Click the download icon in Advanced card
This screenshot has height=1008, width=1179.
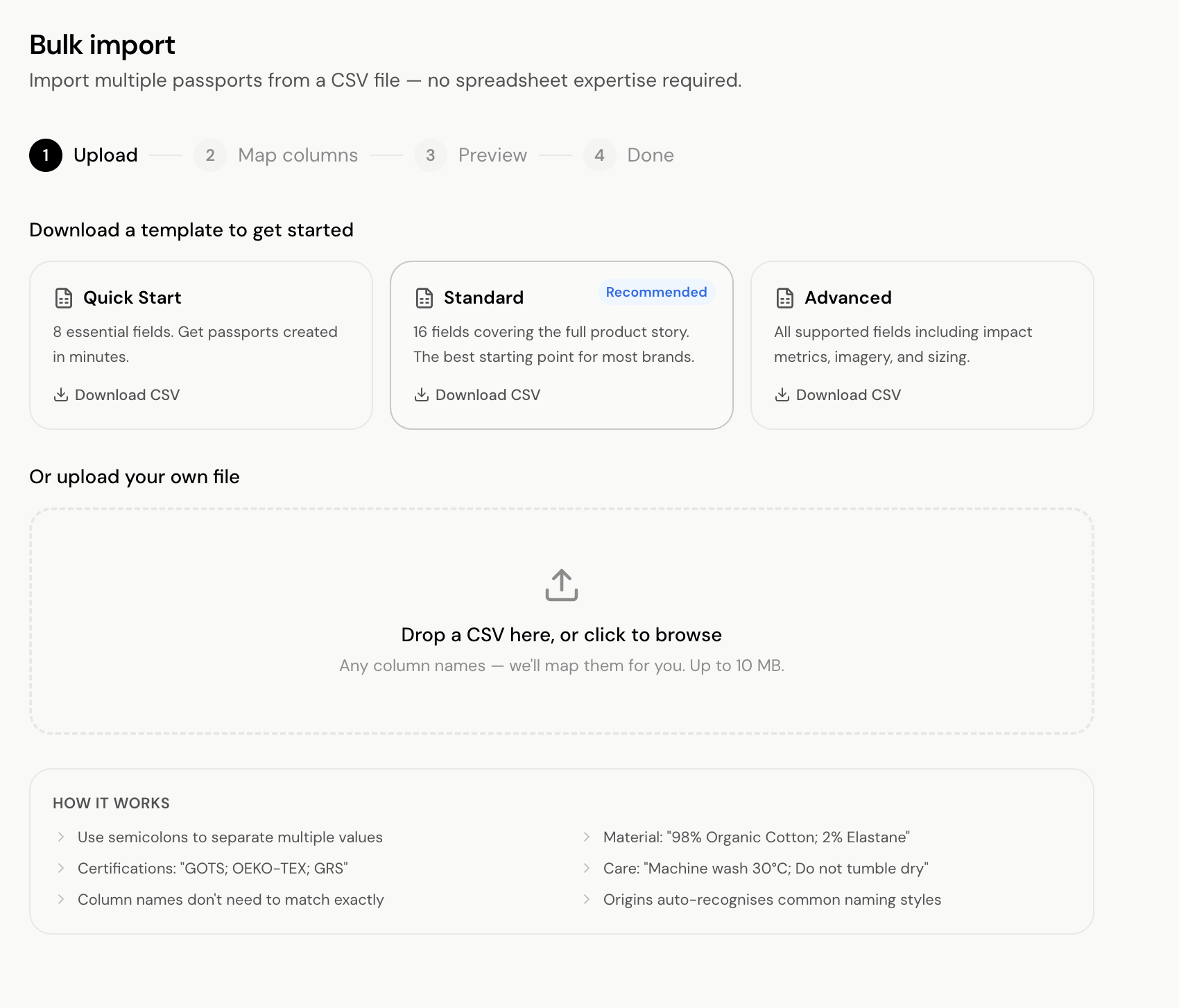pos(782,394)
